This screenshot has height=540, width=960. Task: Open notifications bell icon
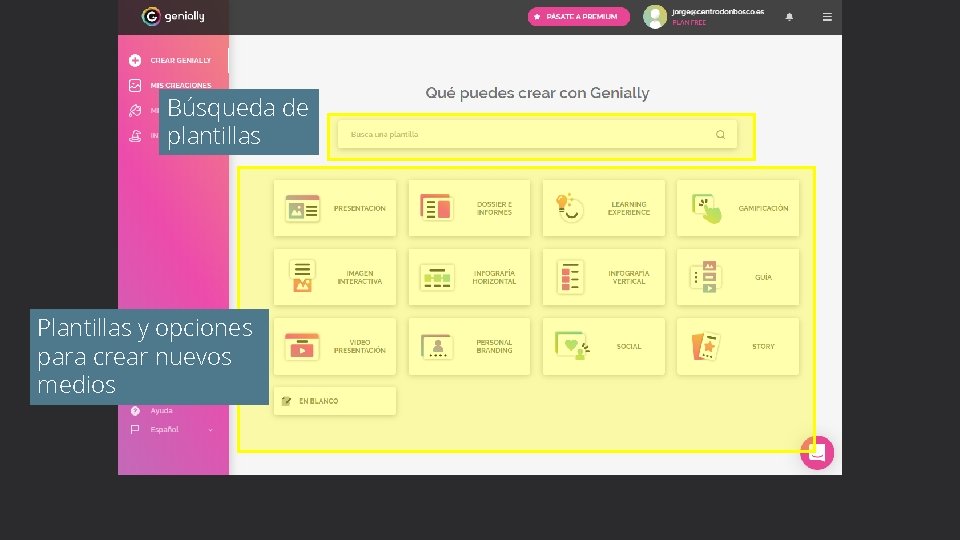click(789, 17)
